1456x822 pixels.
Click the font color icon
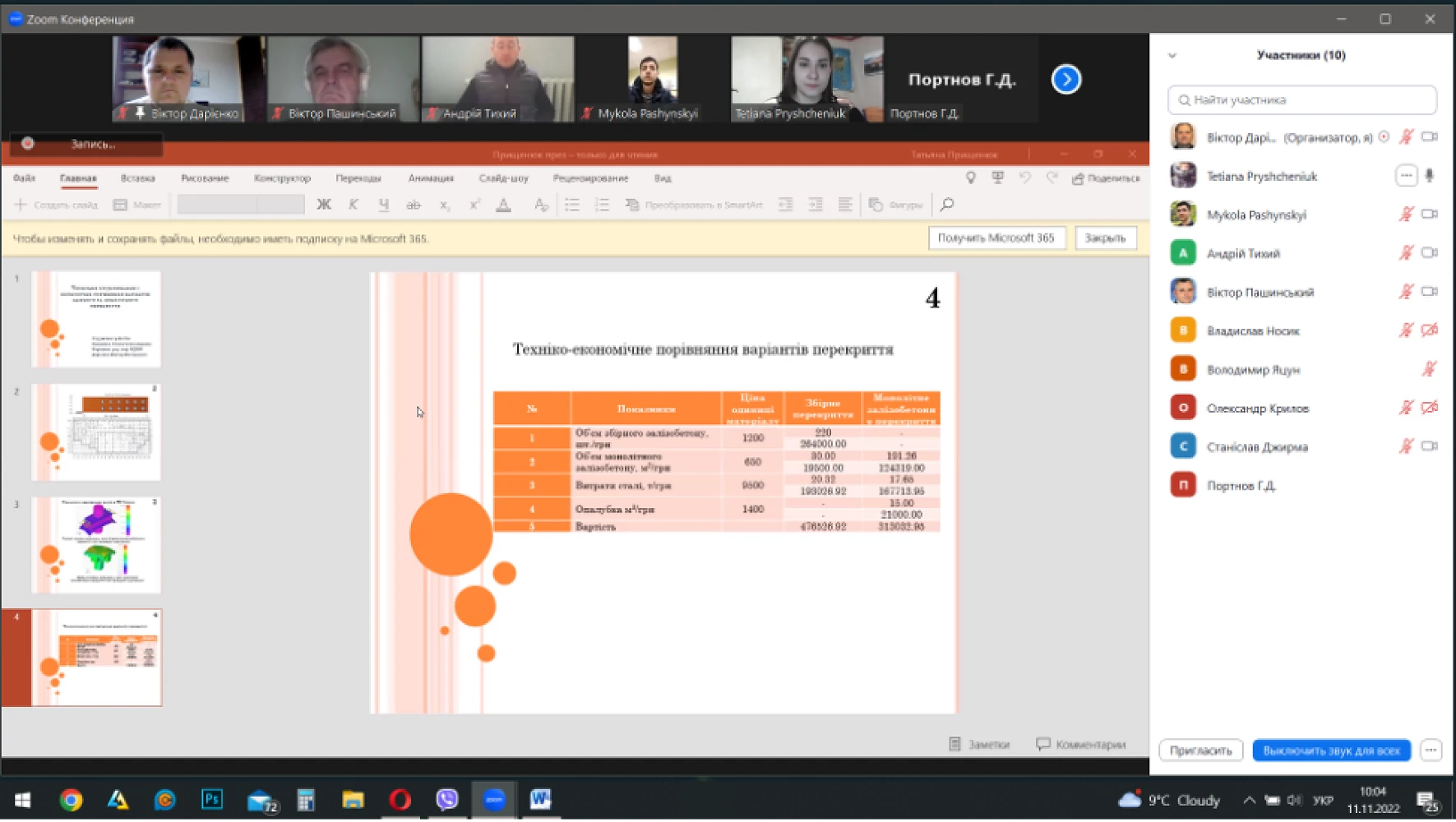tap(504, 205)
